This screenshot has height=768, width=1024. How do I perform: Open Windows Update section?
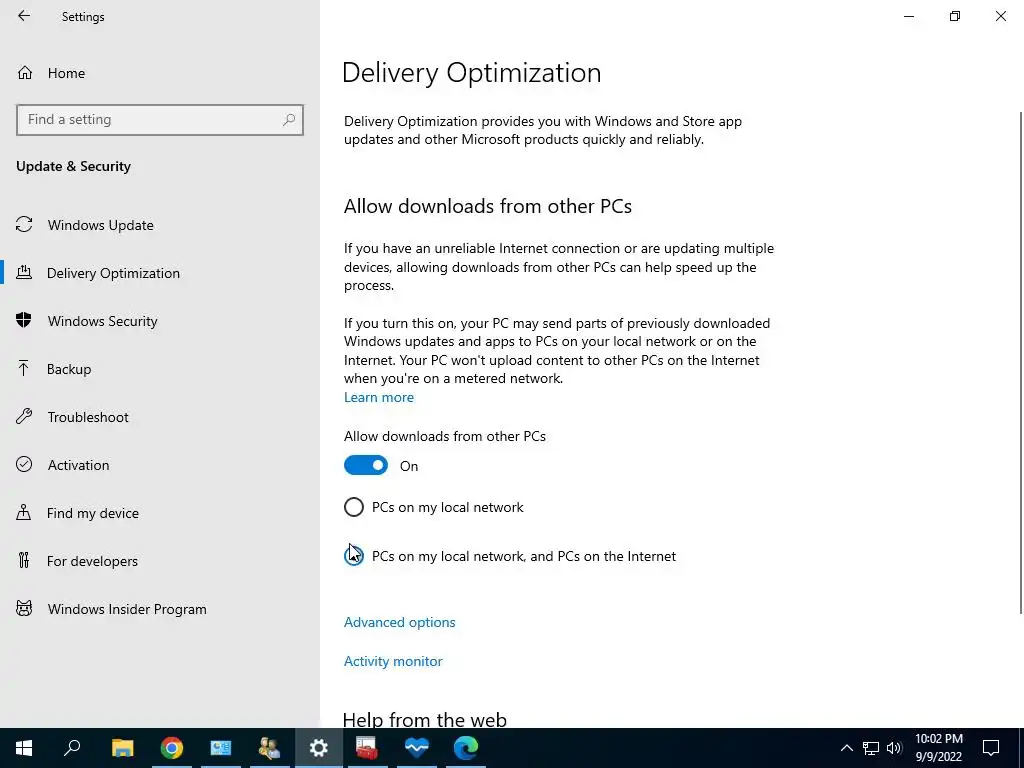point(101,225)
